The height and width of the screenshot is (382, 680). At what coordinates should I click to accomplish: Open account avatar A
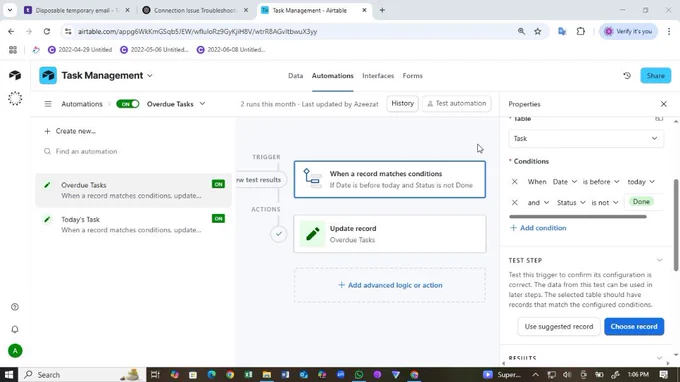(15, 351)
